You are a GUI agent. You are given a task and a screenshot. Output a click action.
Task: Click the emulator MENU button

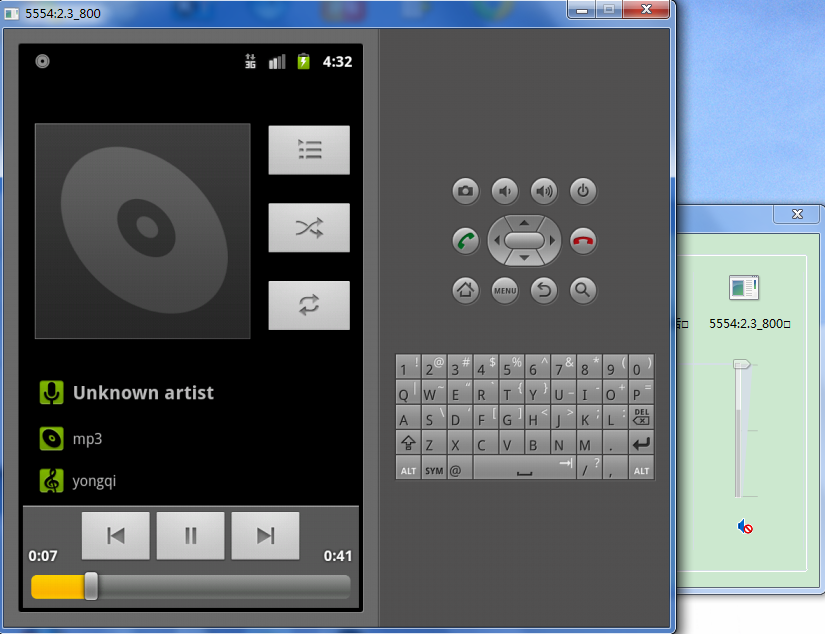[x=505, y=290]
